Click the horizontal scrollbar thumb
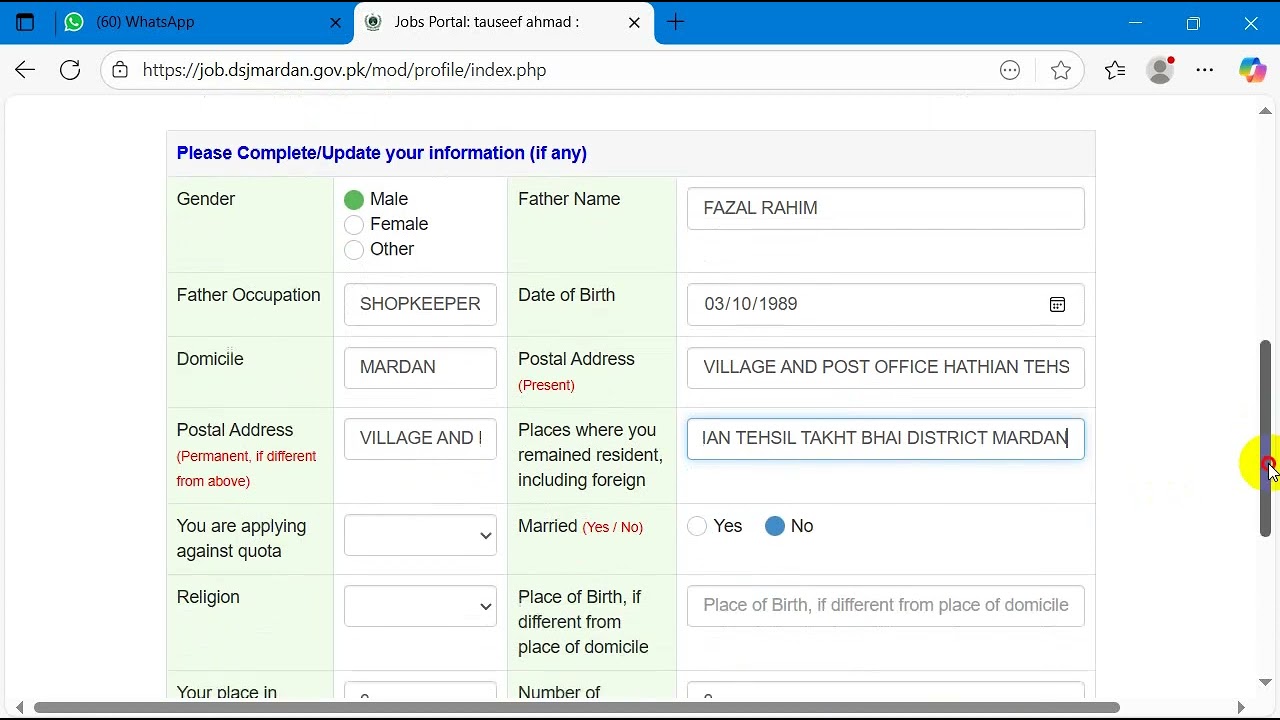This screenshot has height=720, width=1280. pyautogui.click(x=577, y=708)
